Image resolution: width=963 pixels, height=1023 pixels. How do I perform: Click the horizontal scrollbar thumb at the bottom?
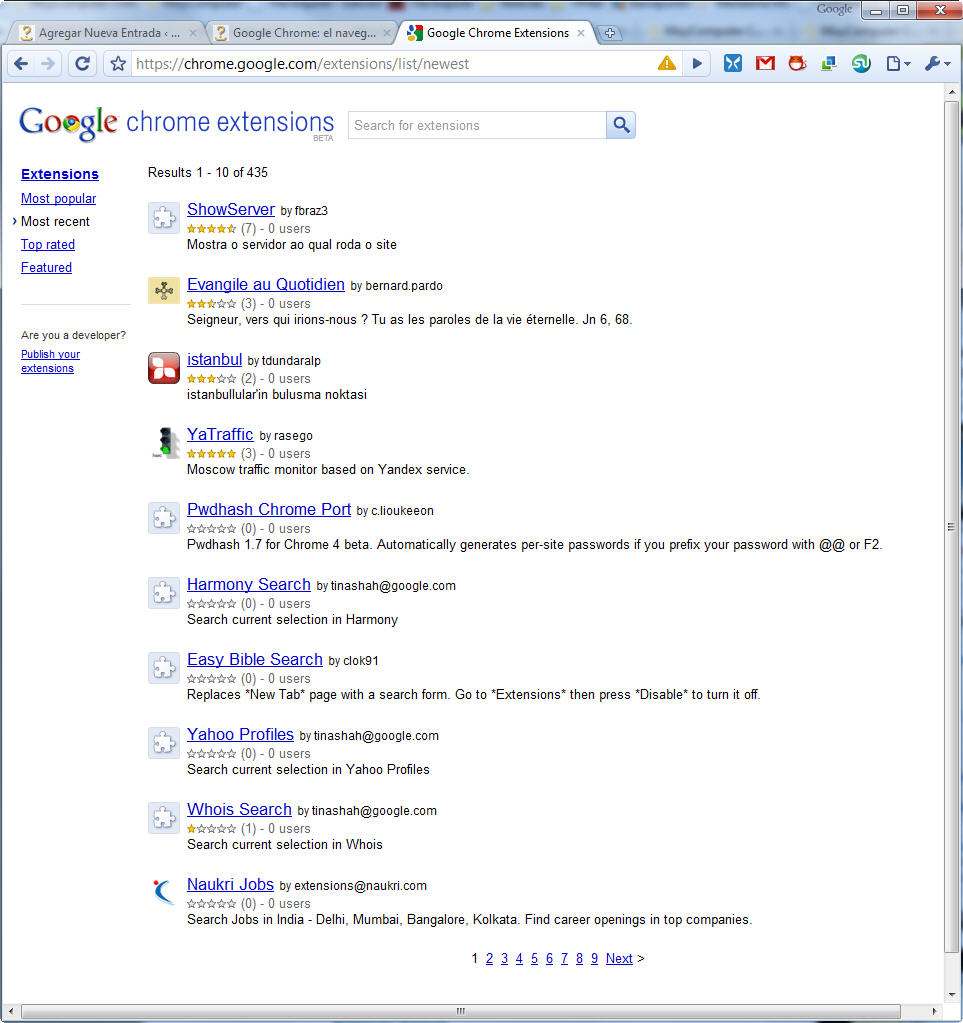[461, 1011]
